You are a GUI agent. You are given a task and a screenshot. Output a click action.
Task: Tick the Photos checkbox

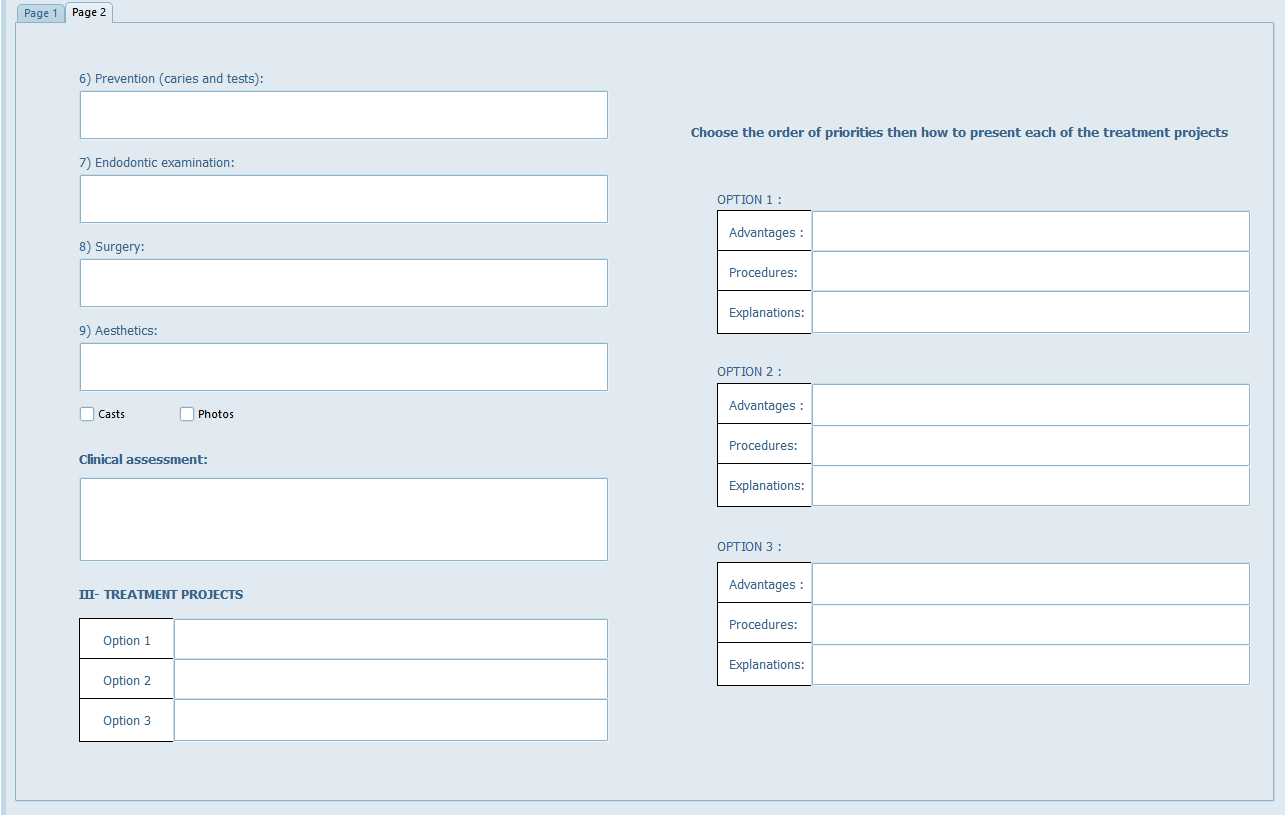[x=187, y=414]
